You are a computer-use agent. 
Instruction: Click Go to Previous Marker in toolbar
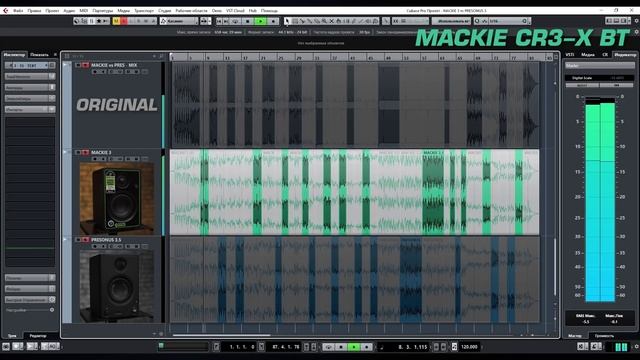[x=219, y=21]
